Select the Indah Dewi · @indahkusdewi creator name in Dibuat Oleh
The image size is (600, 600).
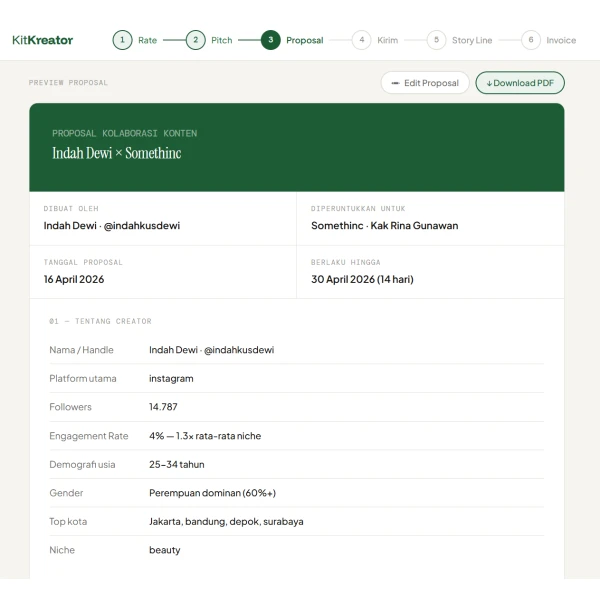pos(112,226)
